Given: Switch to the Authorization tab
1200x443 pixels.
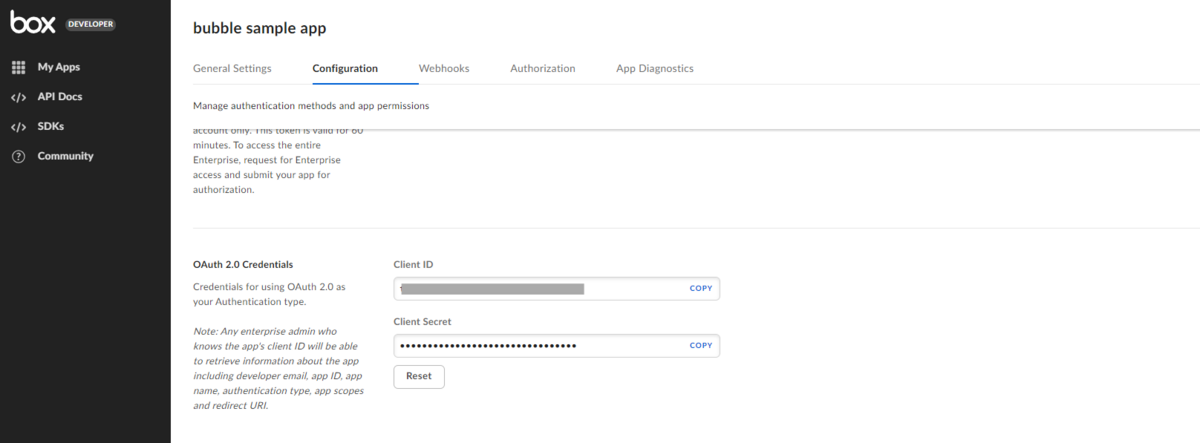Looking at the screenshot, I should click(x=543, y=69).
